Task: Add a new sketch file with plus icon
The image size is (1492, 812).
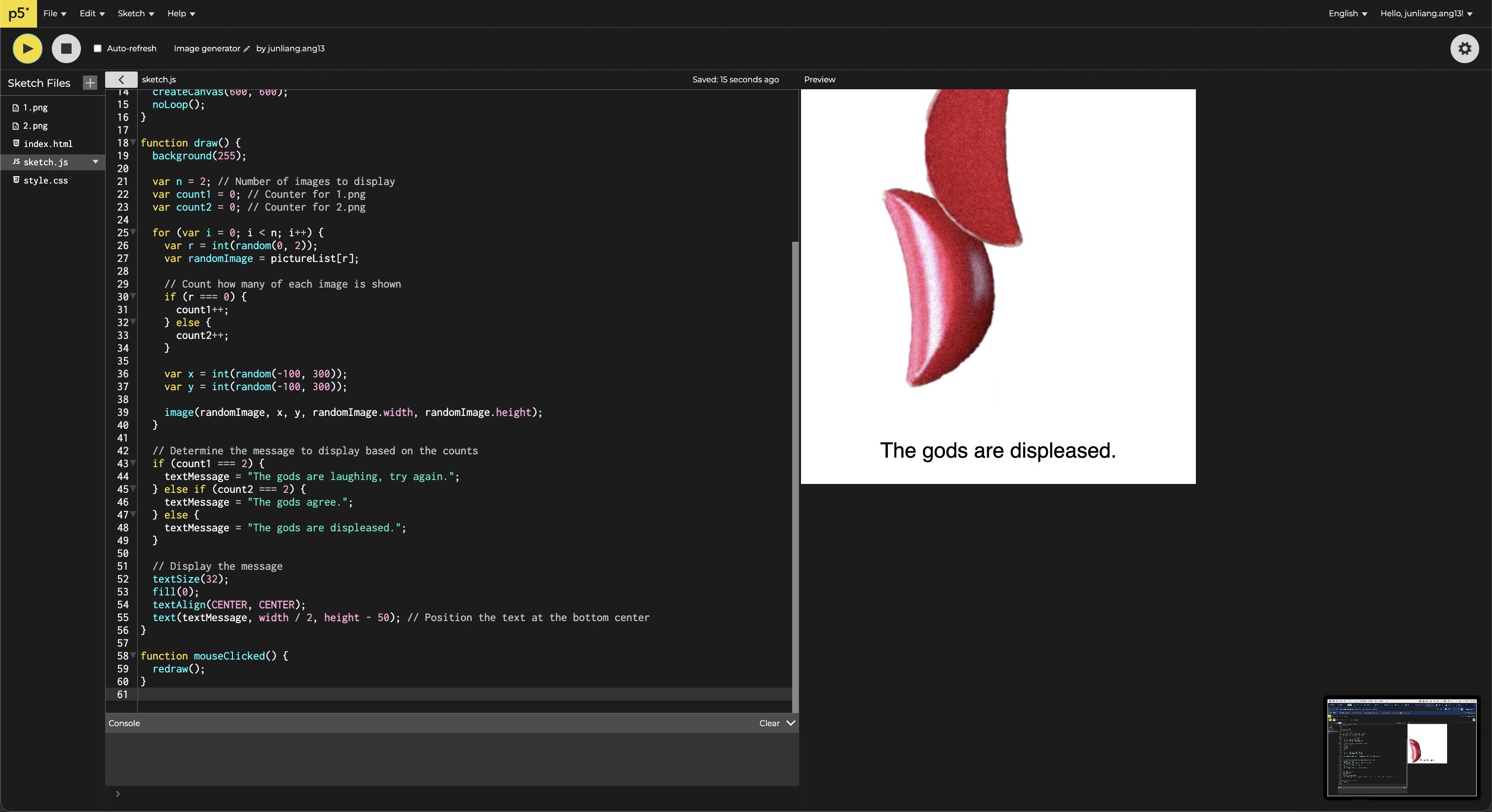Action: [x=90, y=83]
